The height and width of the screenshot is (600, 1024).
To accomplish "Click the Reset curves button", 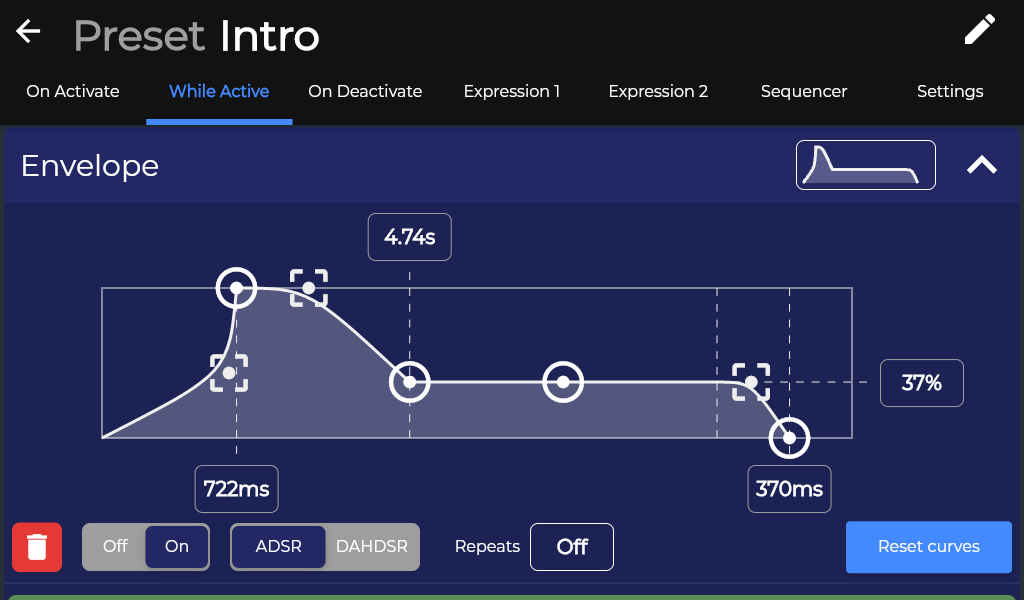I will (x=929, y=546).
